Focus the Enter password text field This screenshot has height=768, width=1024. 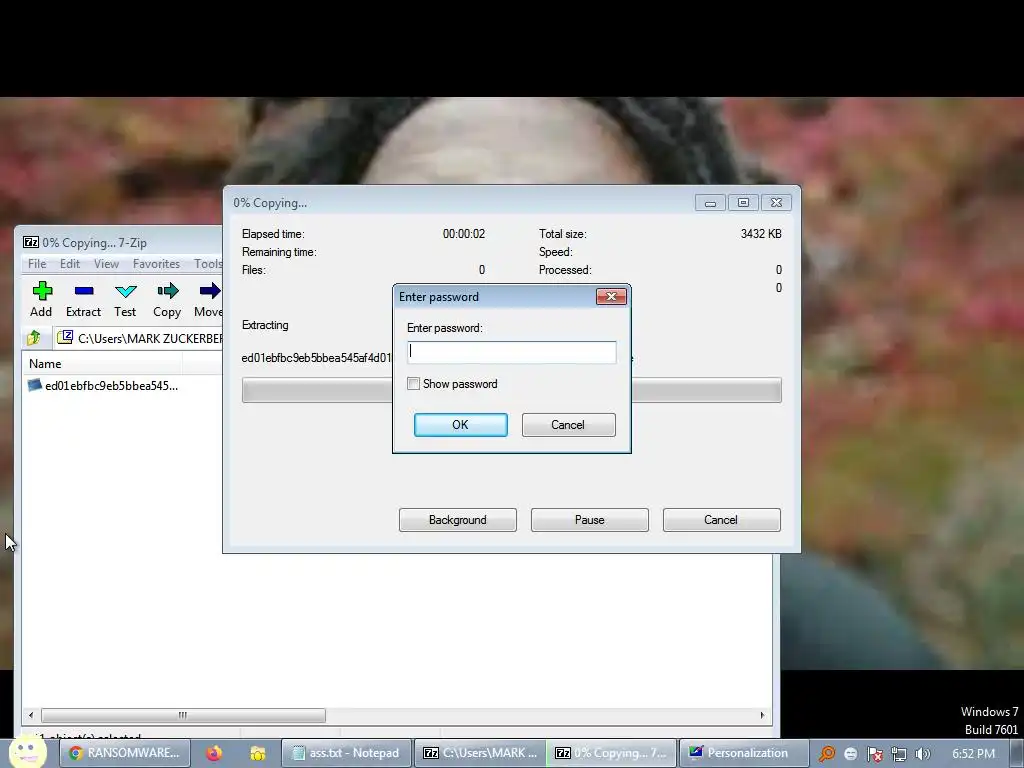coord(511,352)
